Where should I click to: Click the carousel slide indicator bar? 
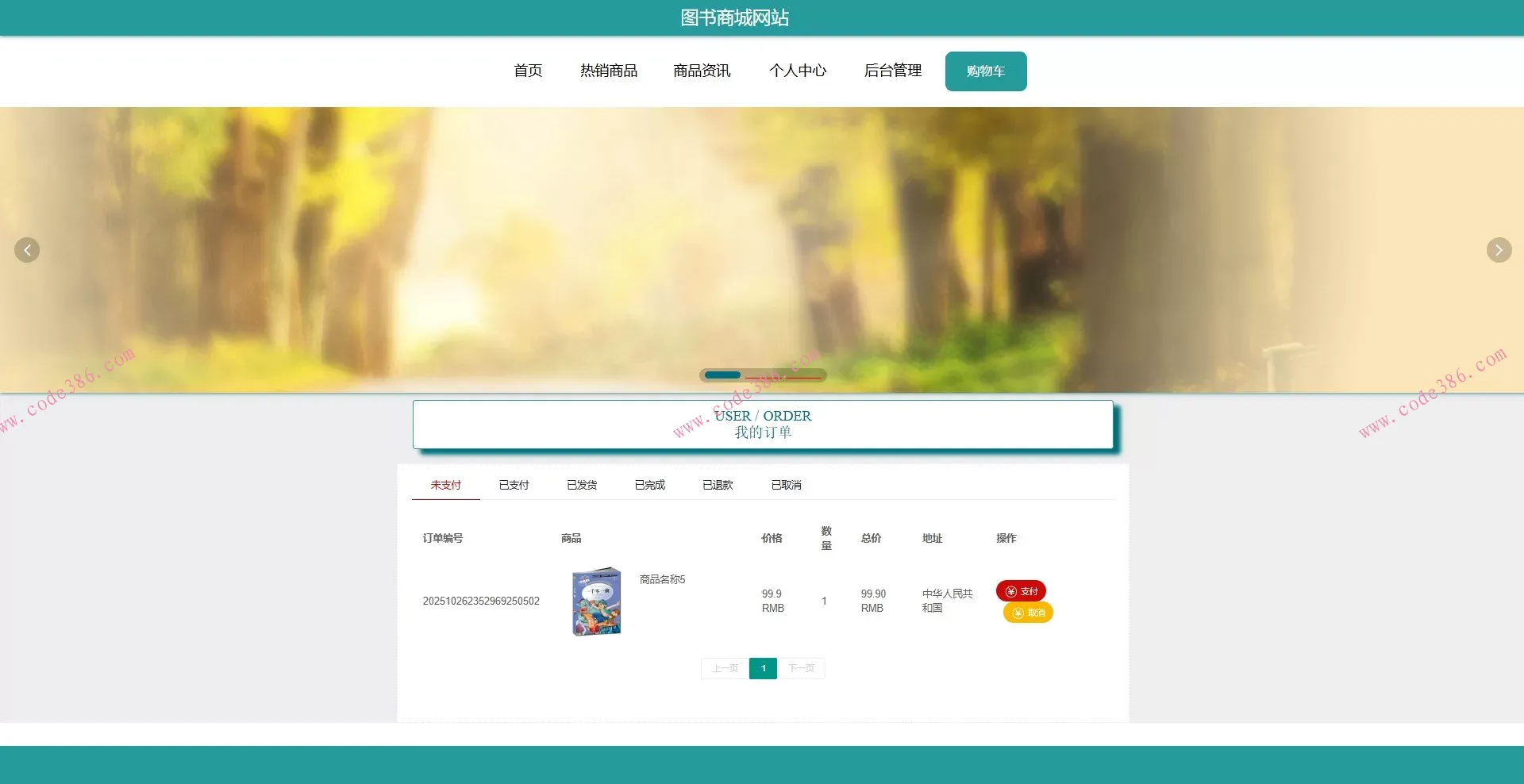coord(722,375)
